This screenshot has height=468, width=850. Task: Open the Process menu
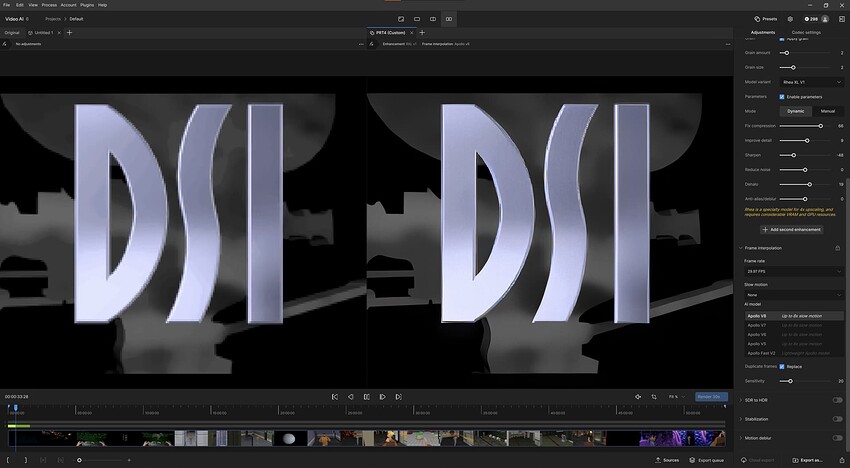pos(49,5)
